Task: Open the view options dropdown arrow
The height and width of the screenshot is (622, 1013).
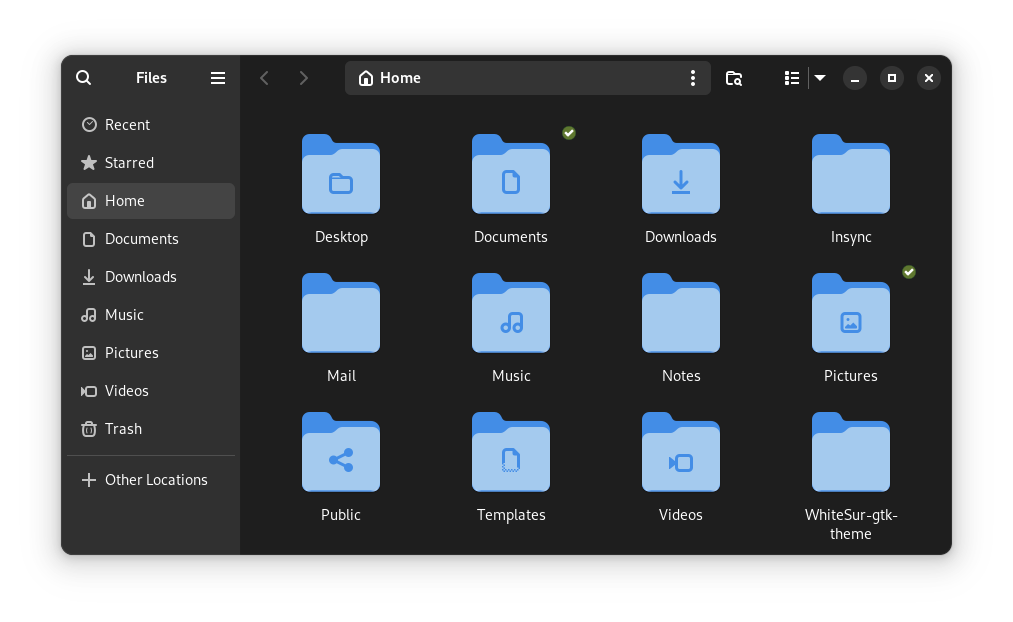Action: tap(819, 77)
